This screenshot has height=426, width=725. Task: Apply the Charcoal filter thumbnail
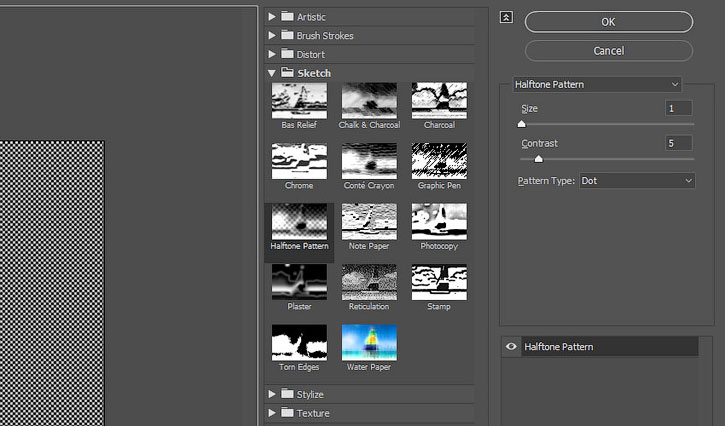[x=439, y=101]
